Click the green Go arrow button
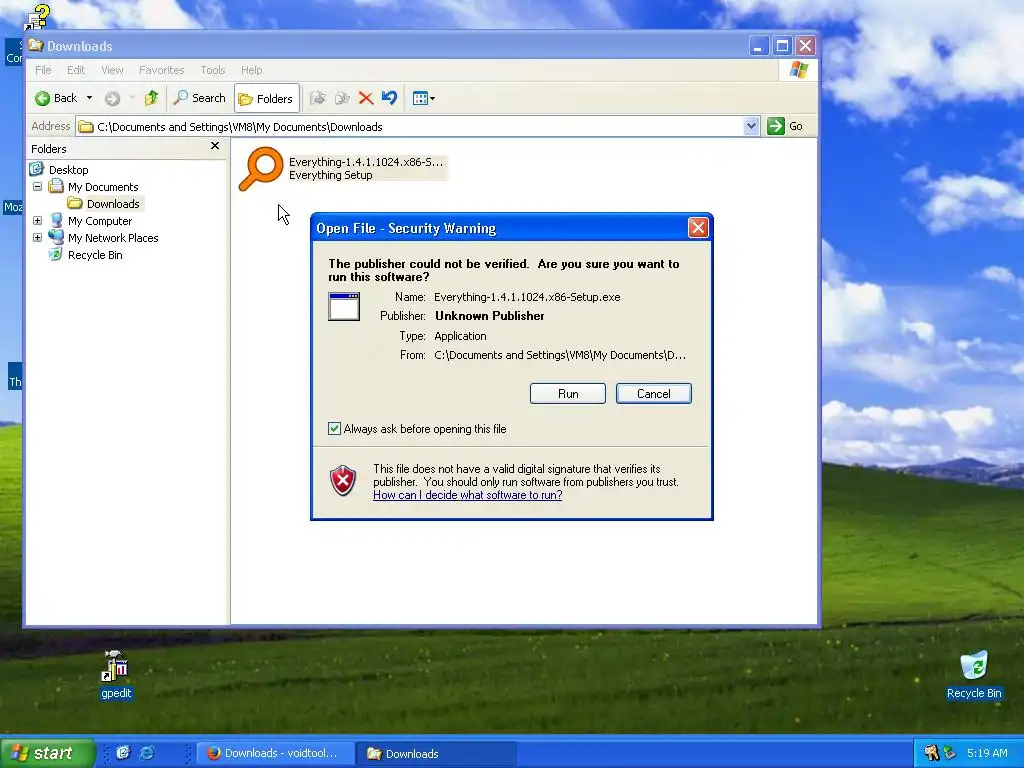1024x768 pixels. (776, 126)
